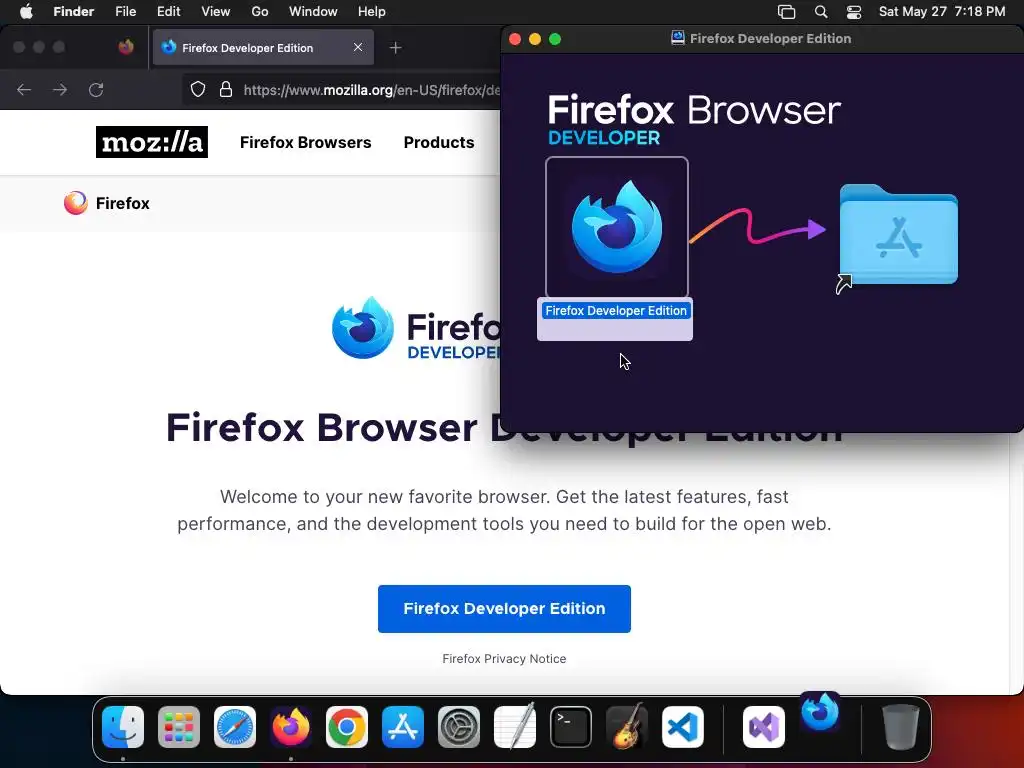This screenshot has height=768, width=1024.
Task: Open the Firefox Privacy Notice link
Action: 504,659
